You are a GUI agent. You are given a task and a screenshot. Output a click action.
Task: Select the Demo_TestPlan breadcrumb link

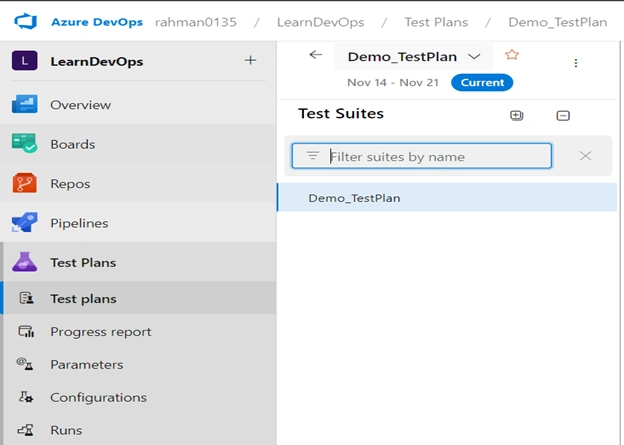click(x=558, y=22)
